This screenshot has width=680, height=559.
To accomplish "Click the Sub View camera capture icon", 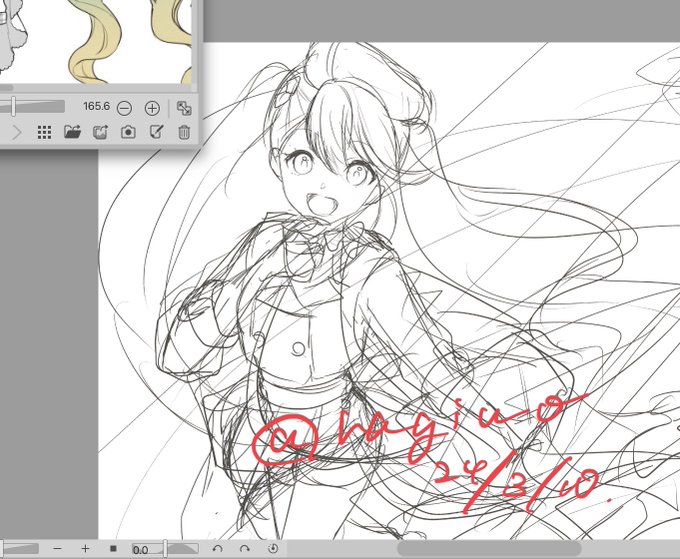I will click(128, 132).
